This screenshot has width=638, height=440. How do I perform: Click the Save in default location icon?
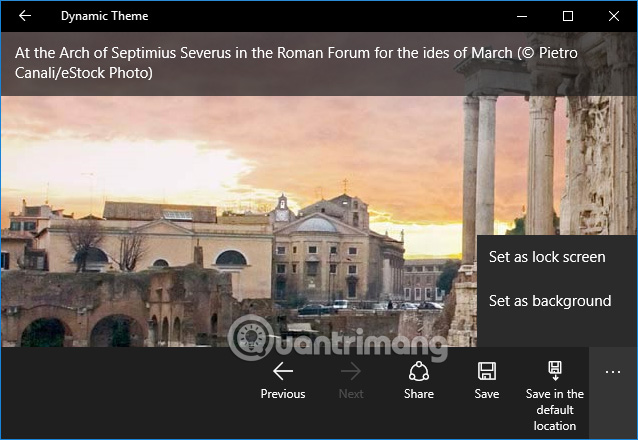point(555,372)
